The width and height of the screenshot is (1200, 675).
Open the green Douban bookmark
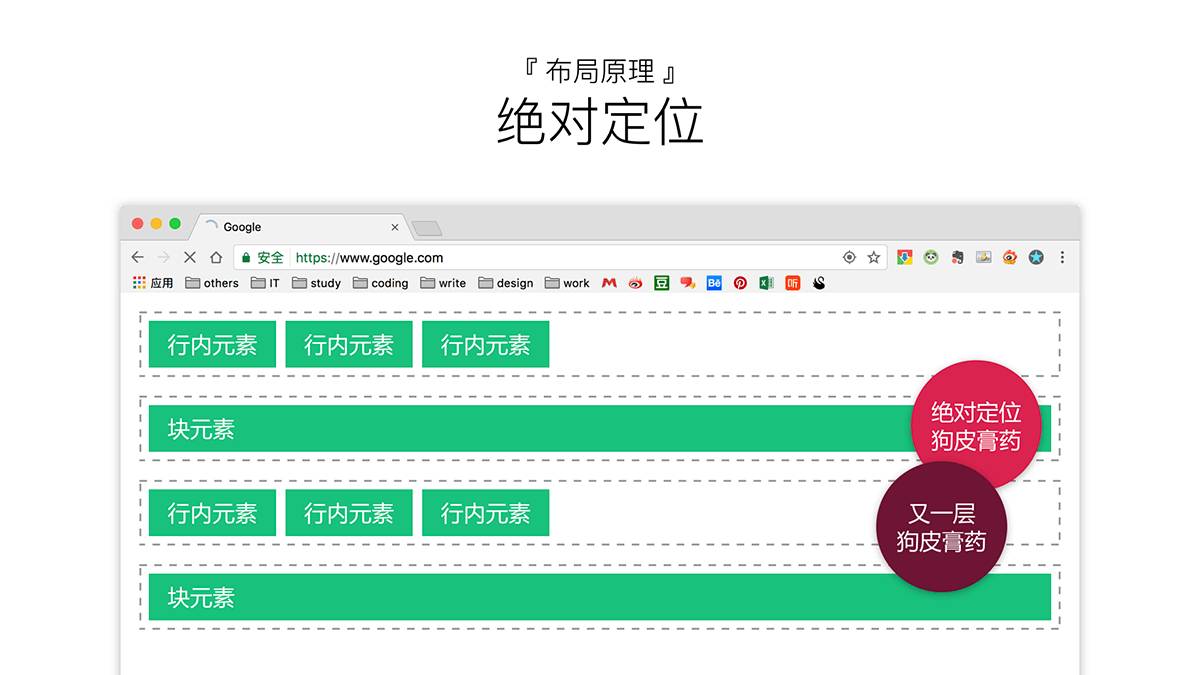click(x=661, y=283)
